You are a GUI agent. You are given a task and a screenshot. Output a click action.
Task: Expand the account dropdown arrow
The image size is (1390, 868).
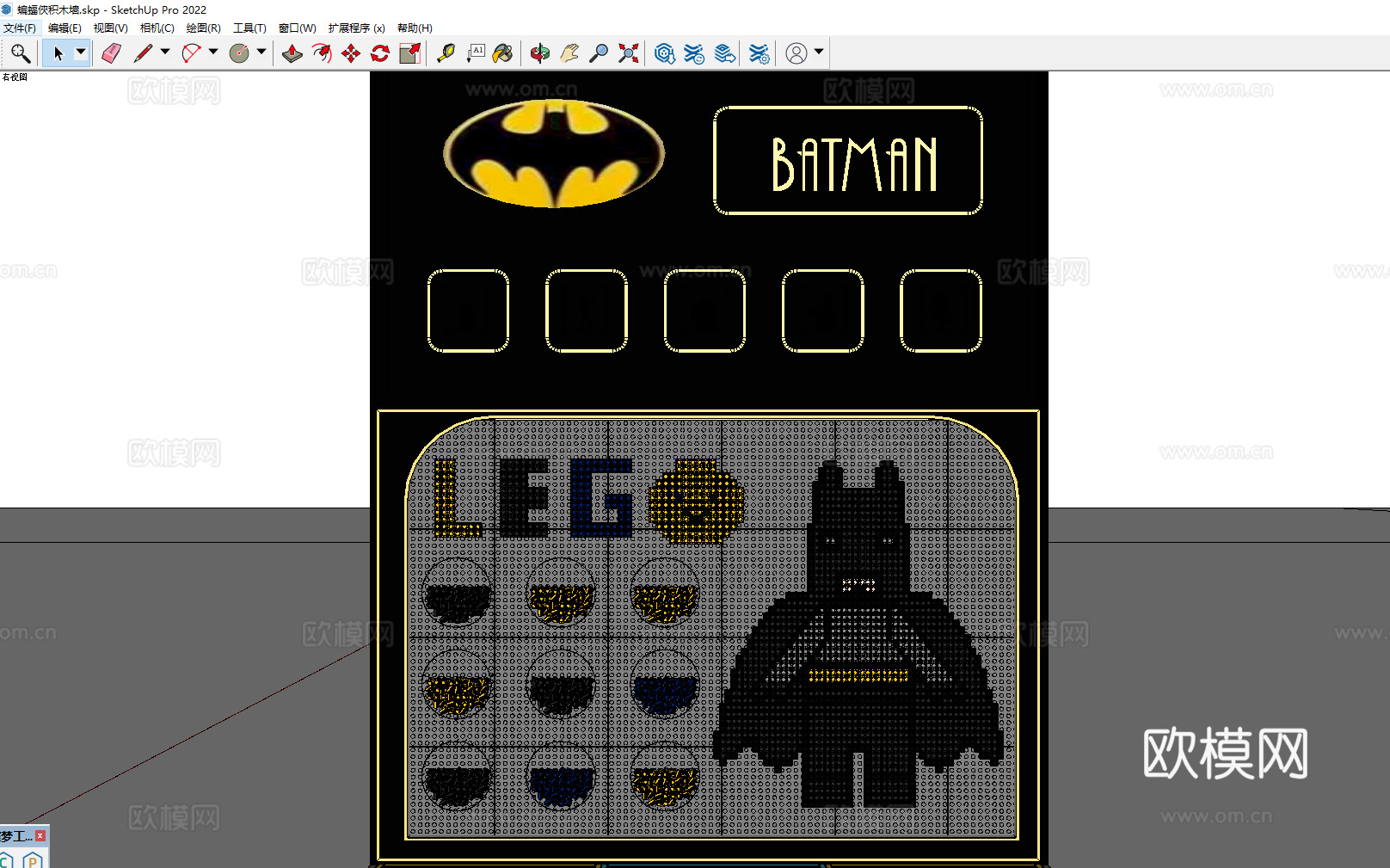819,52
